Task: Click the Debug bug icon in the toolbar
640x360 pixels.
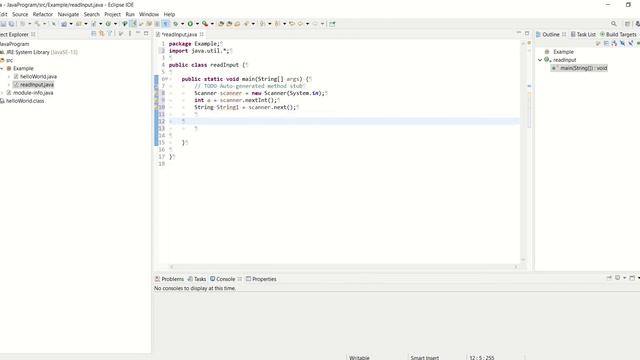Action: 176,24
